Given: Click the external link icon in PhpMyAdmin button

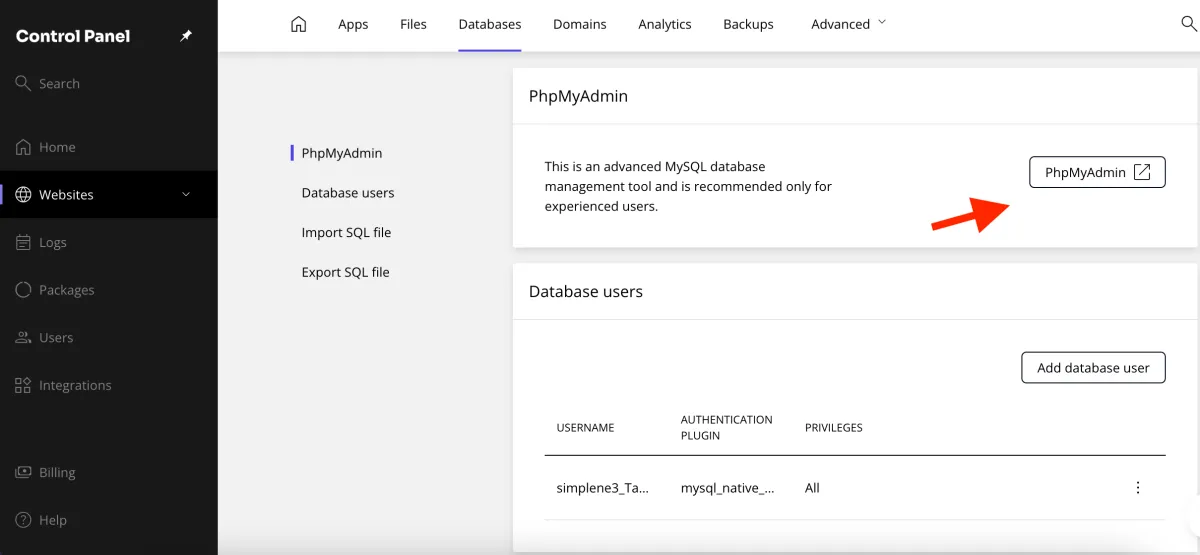Looking at the screenshot, I should point(1142,172).
